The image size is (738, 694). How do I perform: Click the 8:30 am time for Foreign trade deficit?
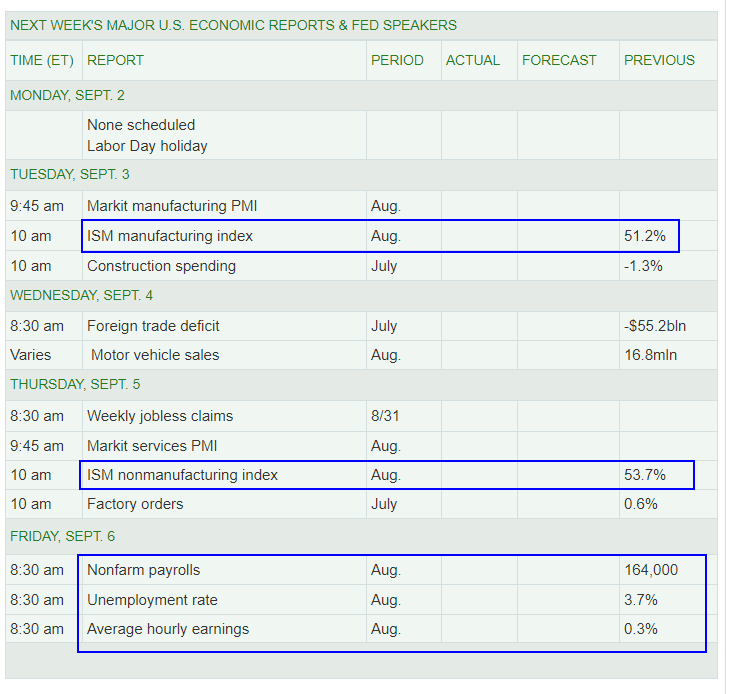(x=37, y=326)
